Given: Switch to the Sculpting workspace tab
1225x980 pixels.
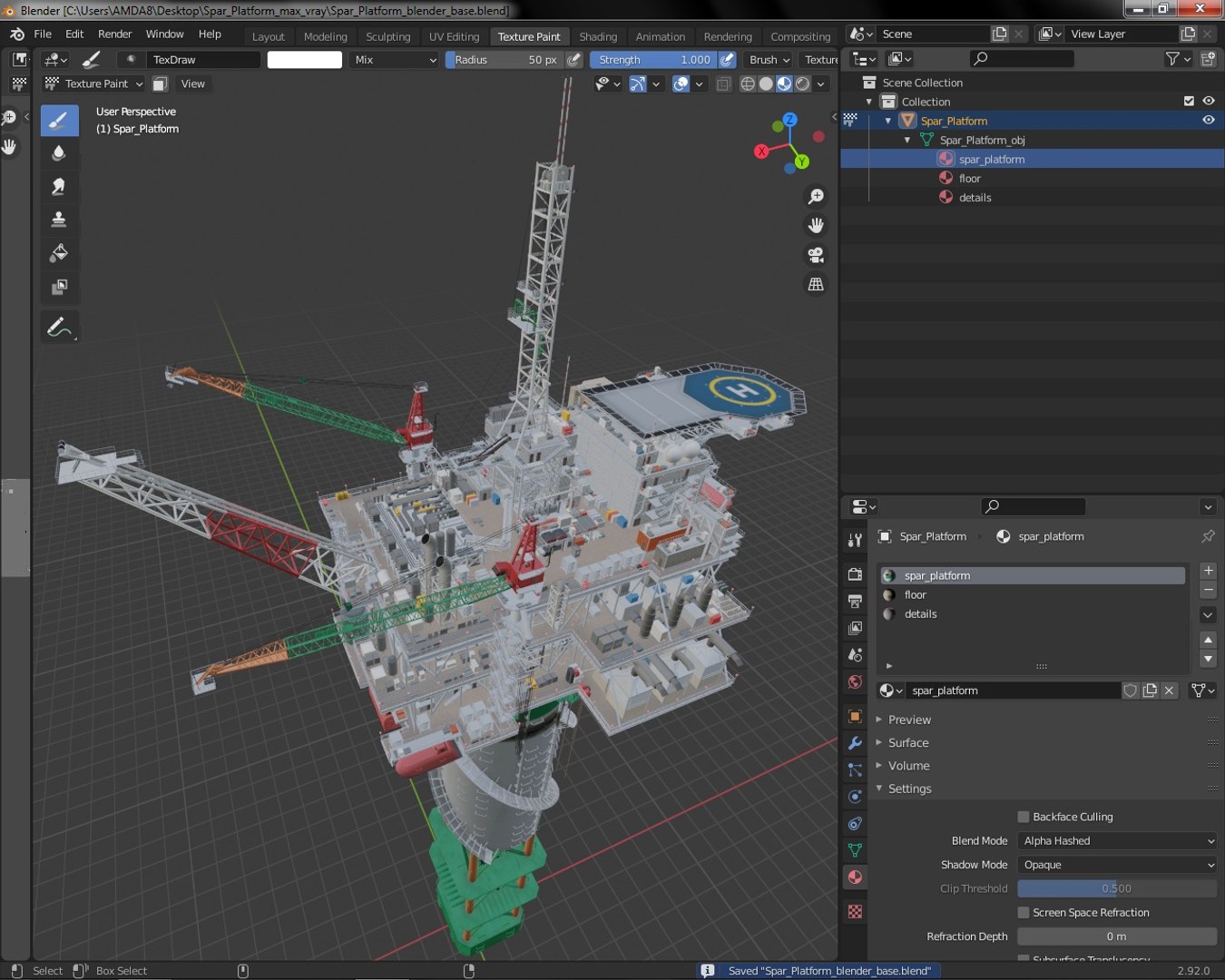Looking at the screenshot, I should 388,36.
